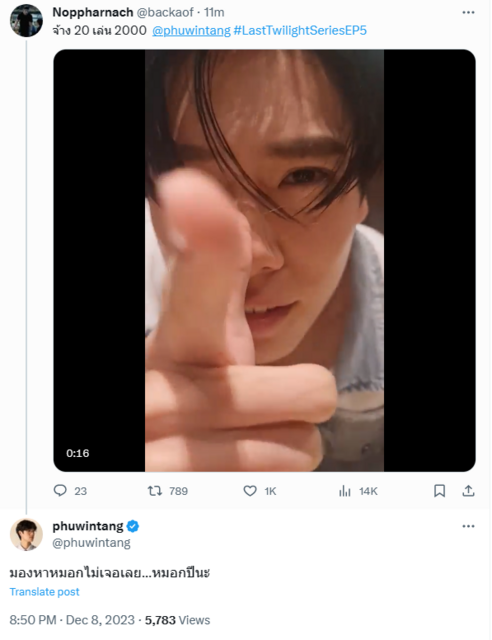View analytics via the bar chart icon

(345, 491)
